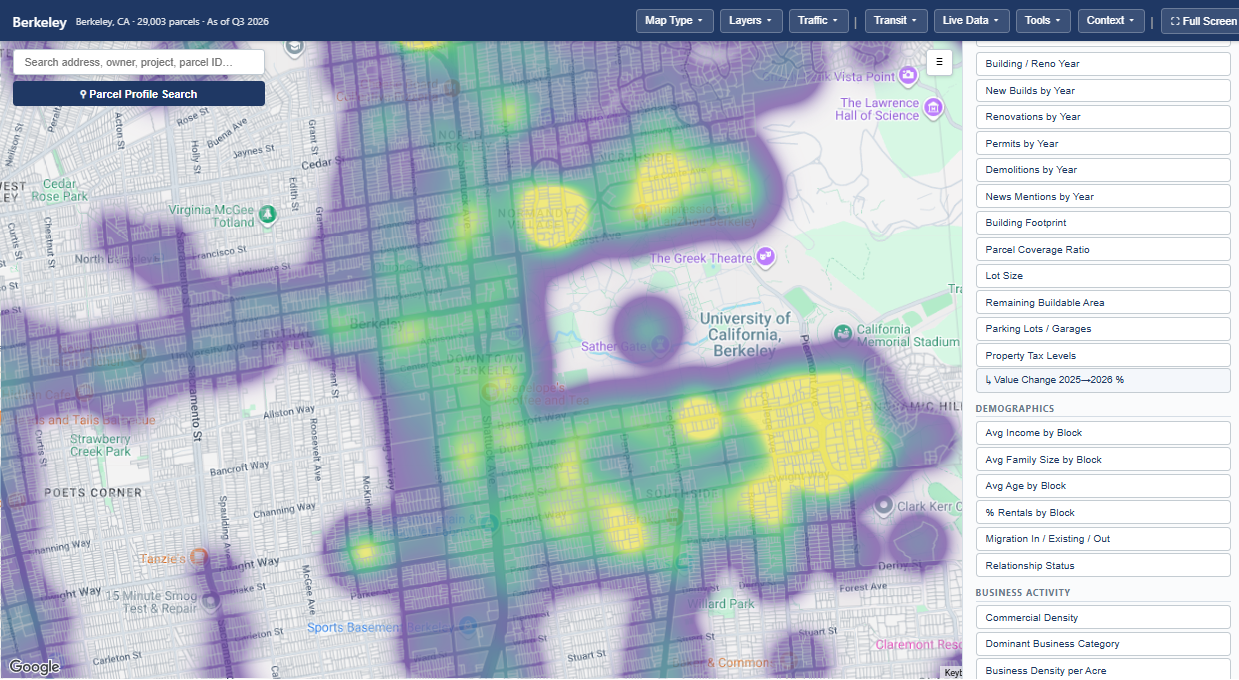Screen dimensions: 1239x680
Task: Select Permits by Year layer
Action: coord(1103,143)
